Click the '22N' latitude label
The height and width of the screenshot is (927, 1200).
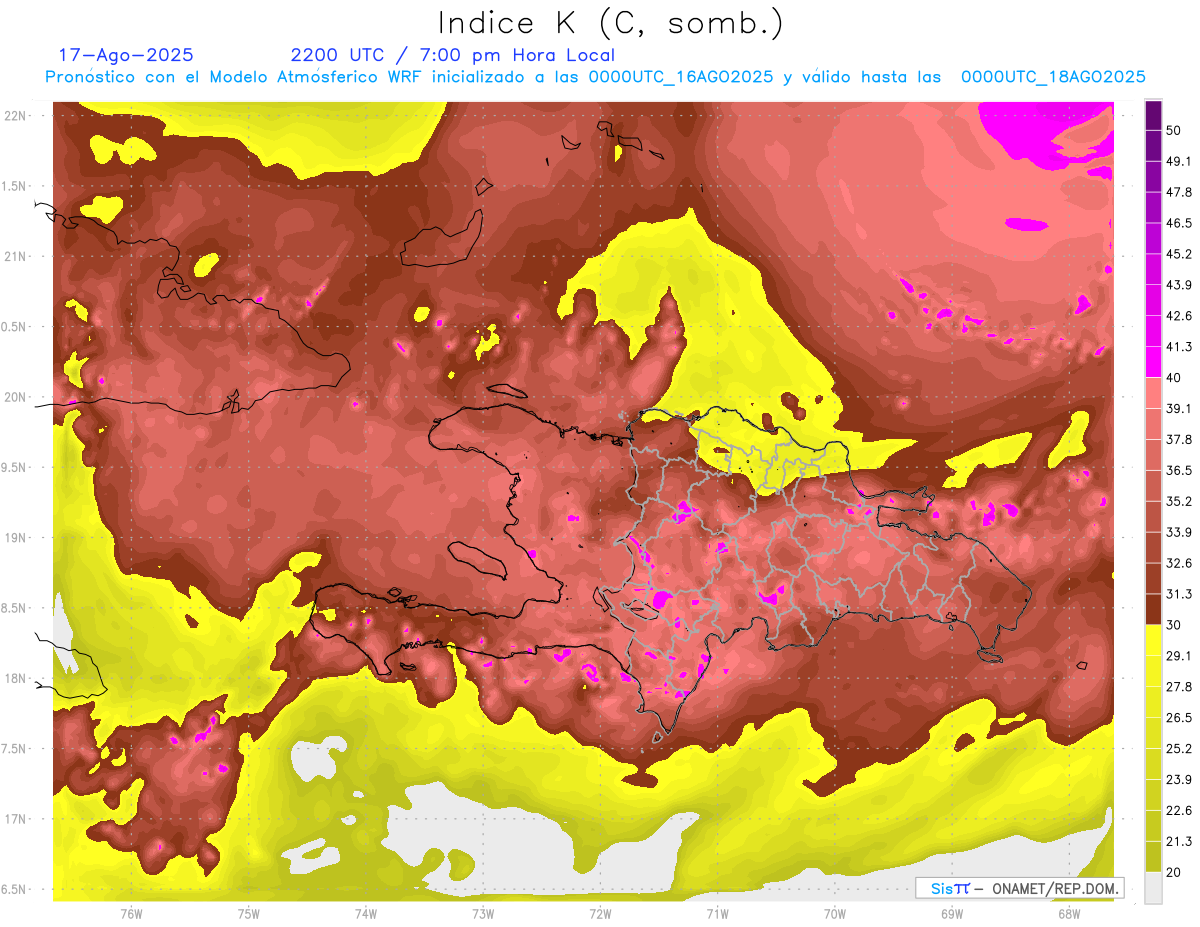click(17, 116)
